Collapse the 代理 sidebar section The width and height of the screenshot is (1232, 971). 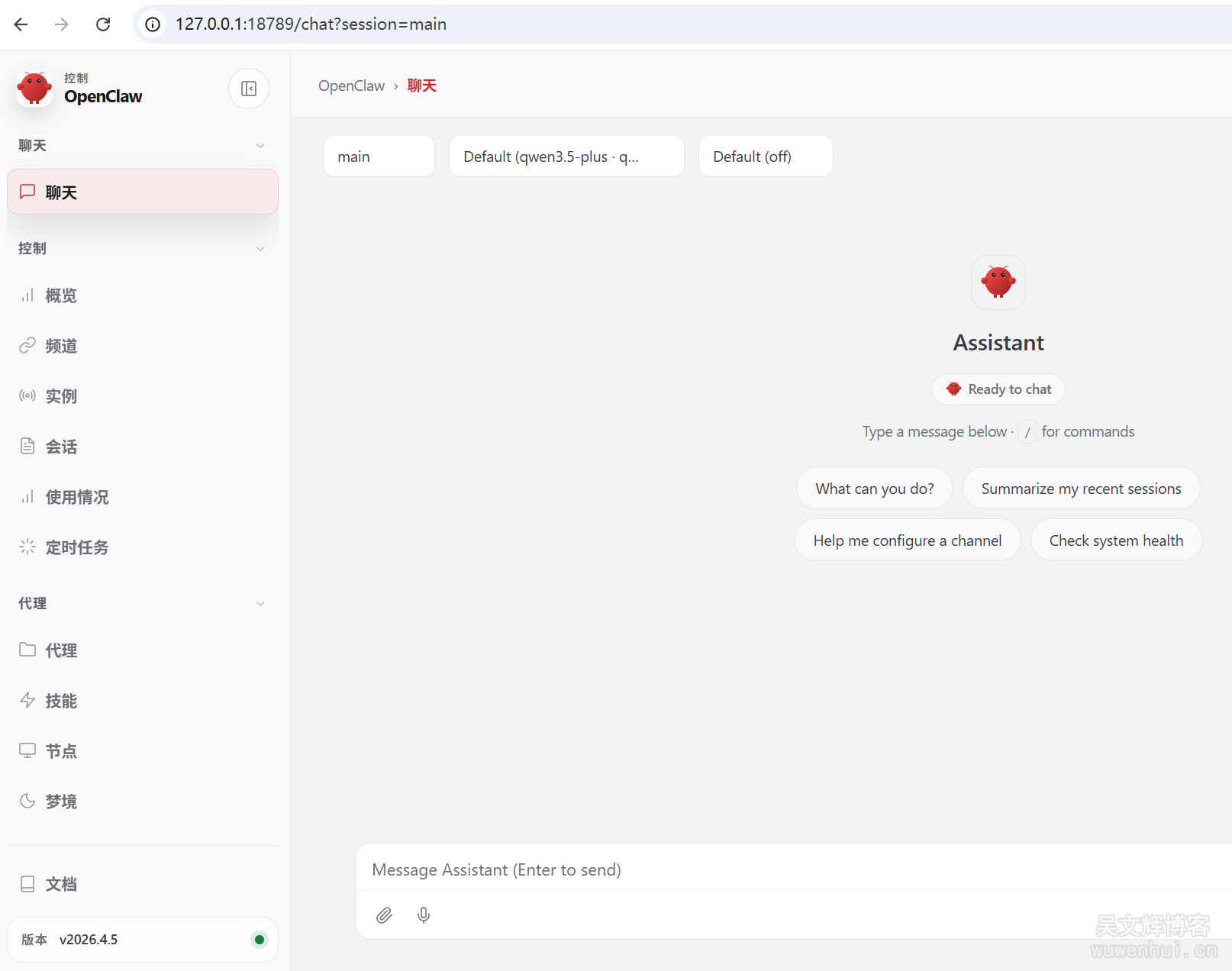click(260, 604)
